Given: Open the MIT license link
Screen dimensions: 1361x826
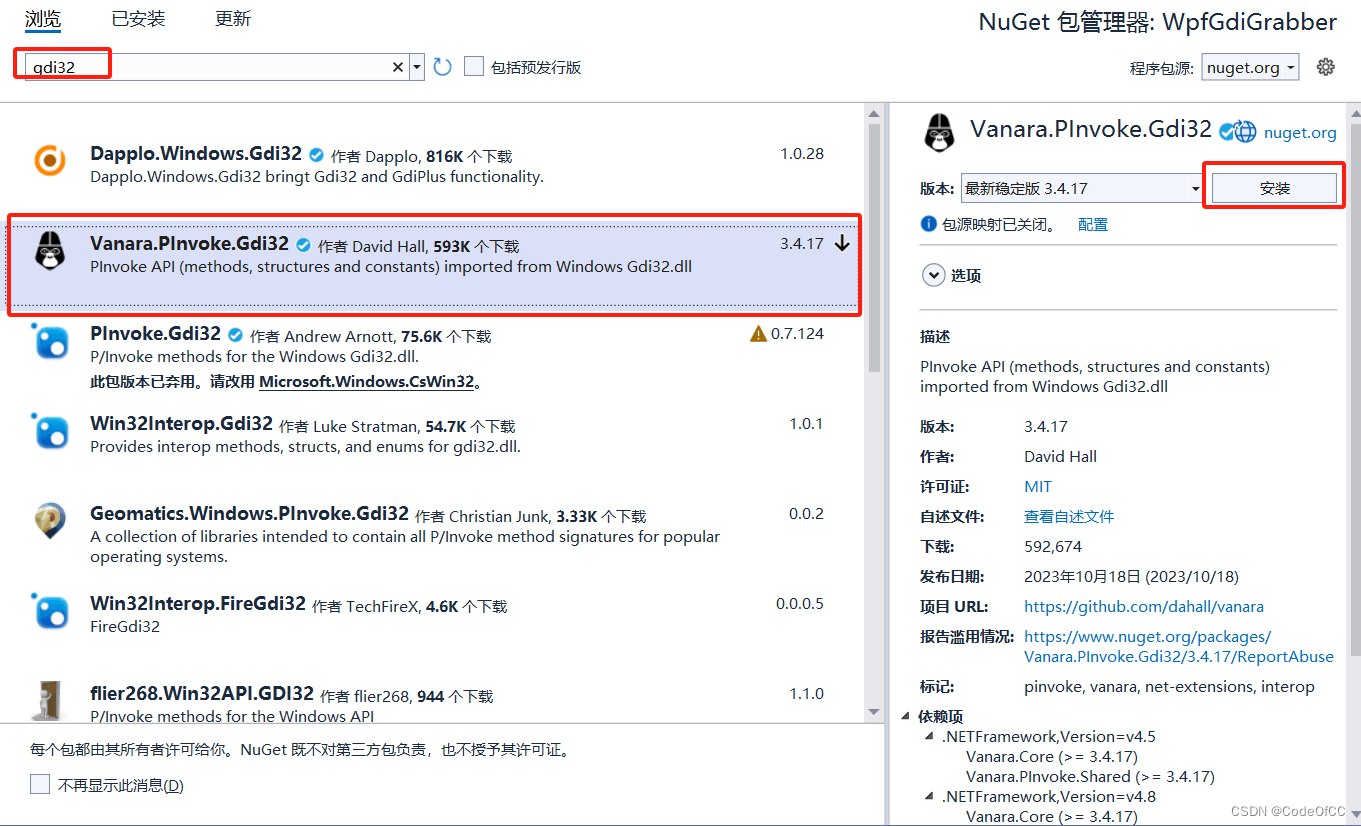Looking at the screenshot, I should 1038,487.
